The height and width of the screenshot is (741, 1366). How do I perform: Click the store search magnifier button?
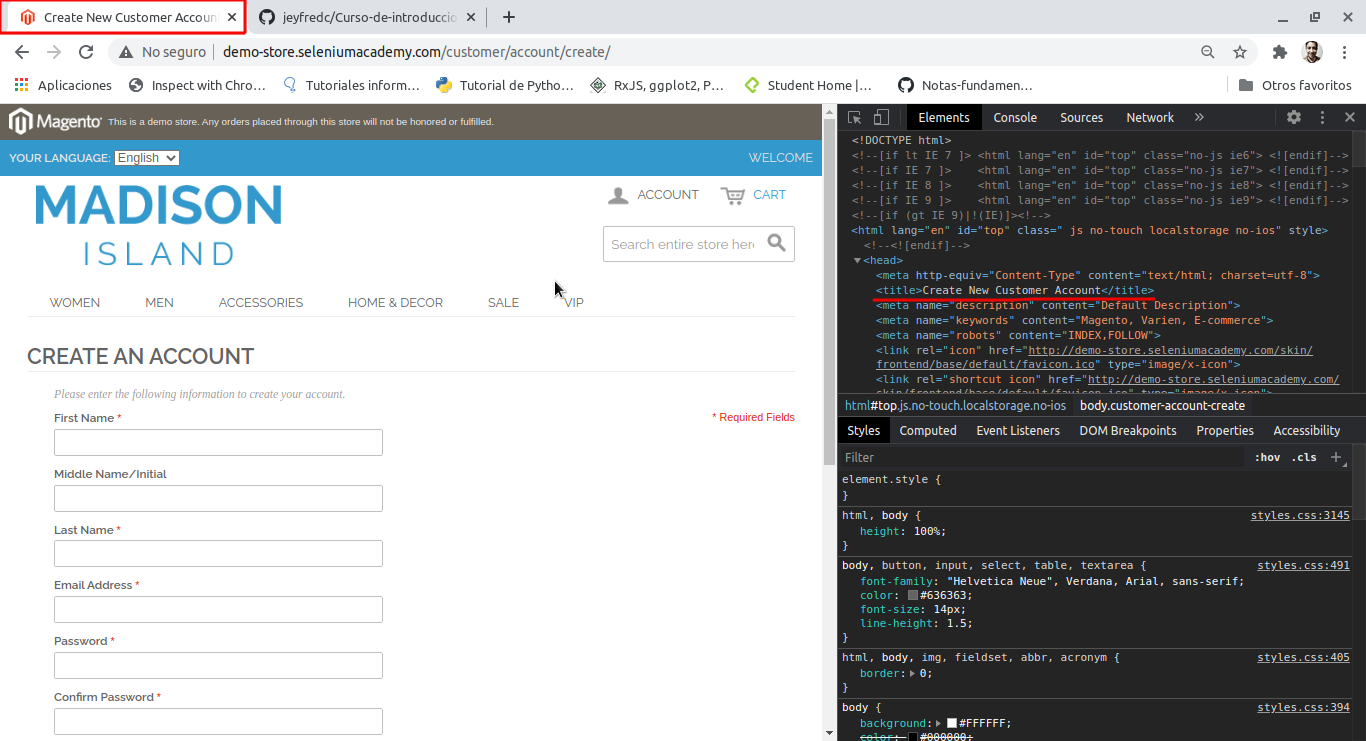click(x=776, y=243)
